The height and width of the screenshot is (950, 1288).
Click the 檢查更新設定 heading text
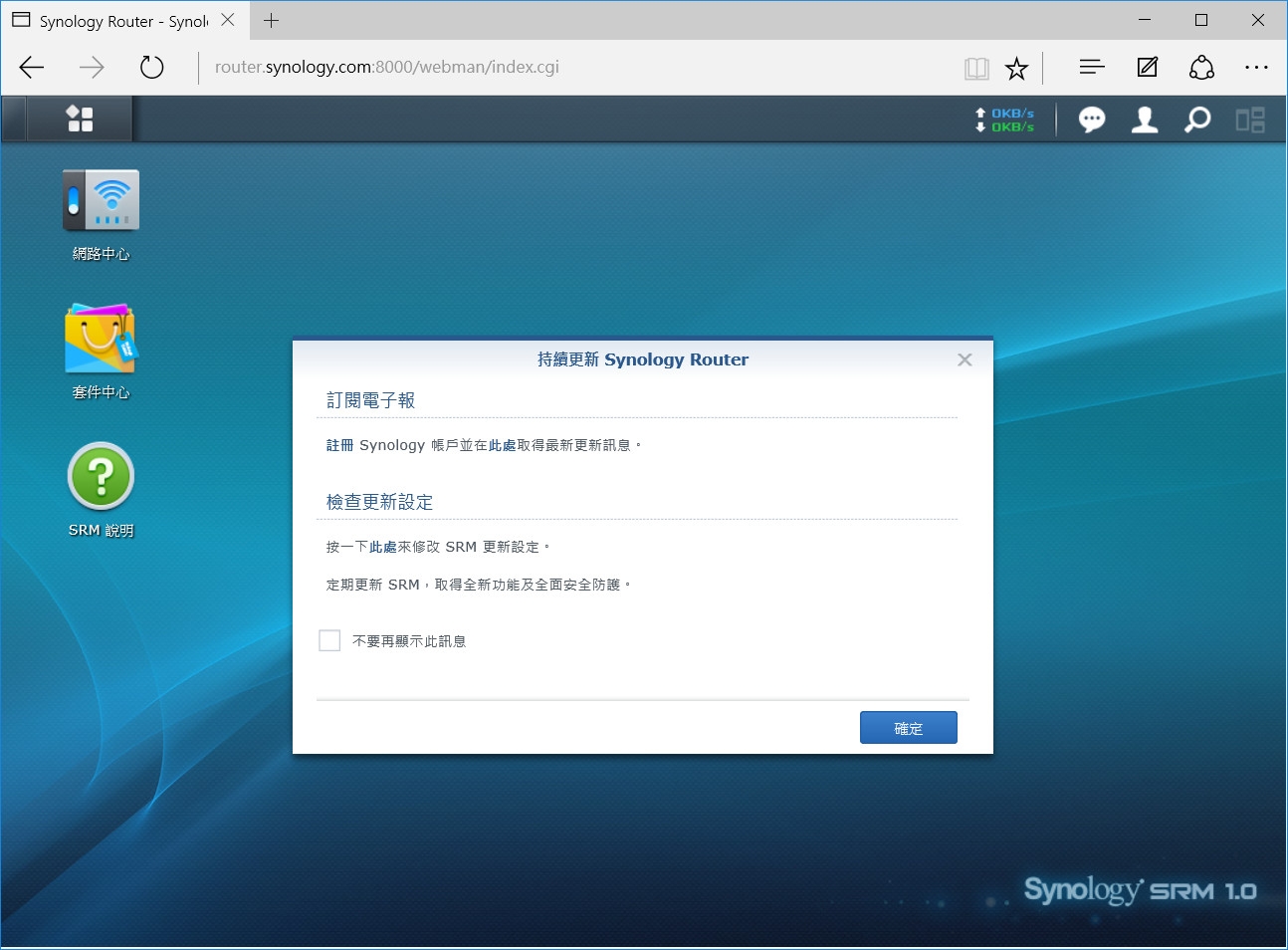(380, 502)
